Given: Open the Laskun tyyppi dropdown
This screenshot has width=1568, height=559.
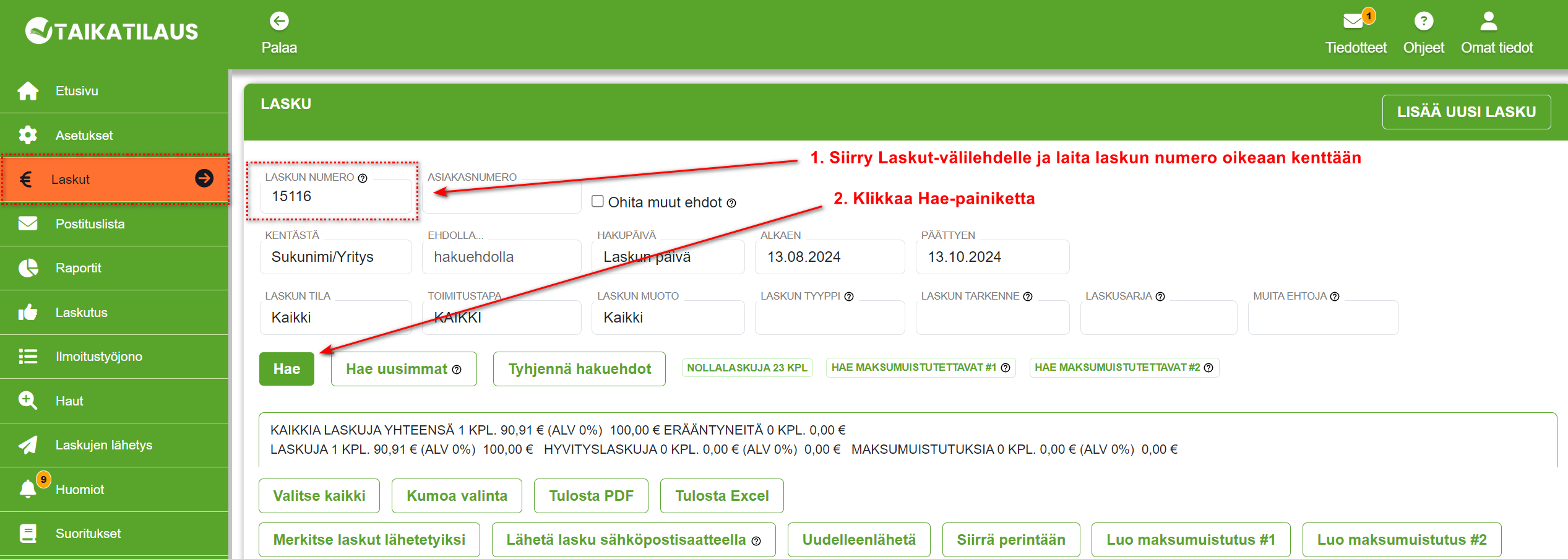Looking at the screenshot, I should [x=830, y=318].
